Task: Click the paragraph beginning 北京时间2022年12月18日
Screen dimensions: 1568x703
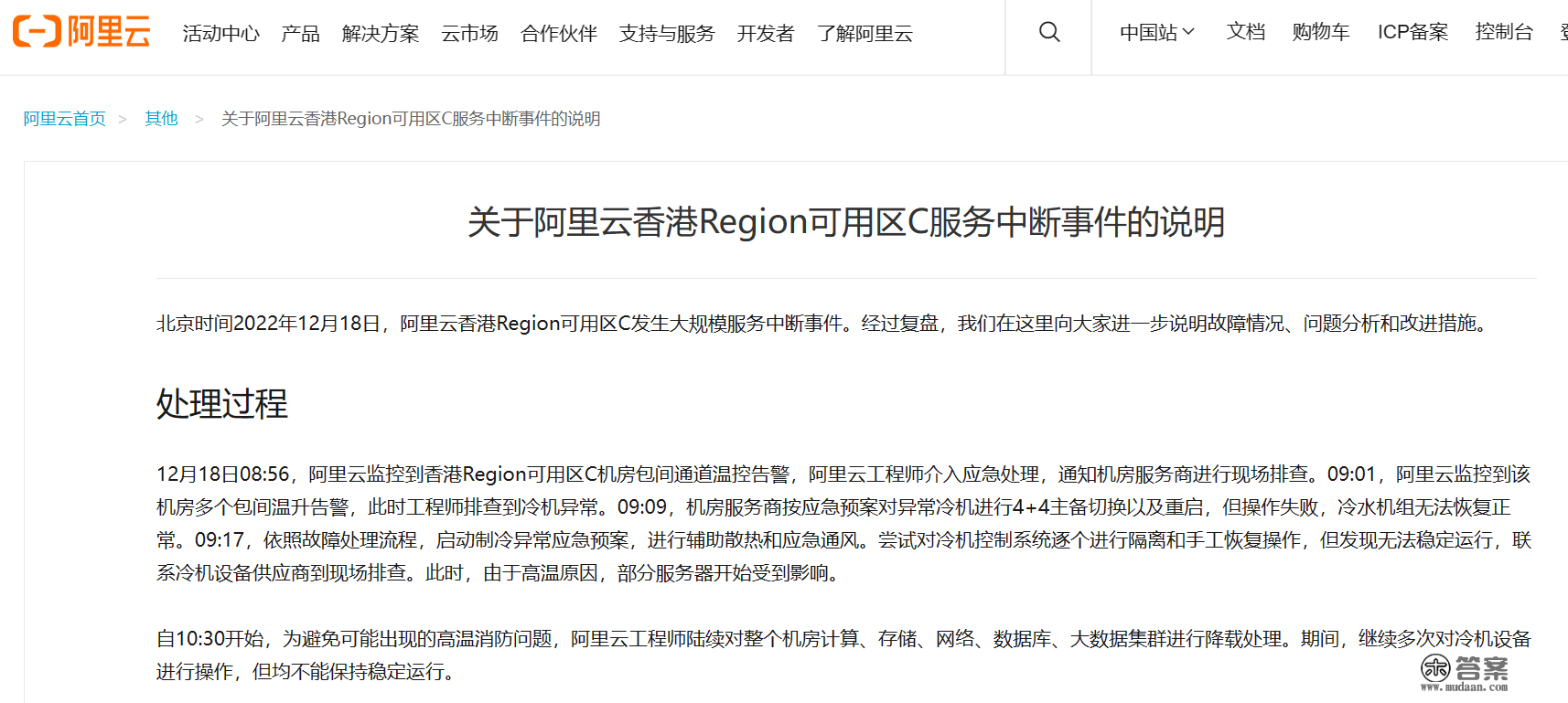Action: click(826, 324)
